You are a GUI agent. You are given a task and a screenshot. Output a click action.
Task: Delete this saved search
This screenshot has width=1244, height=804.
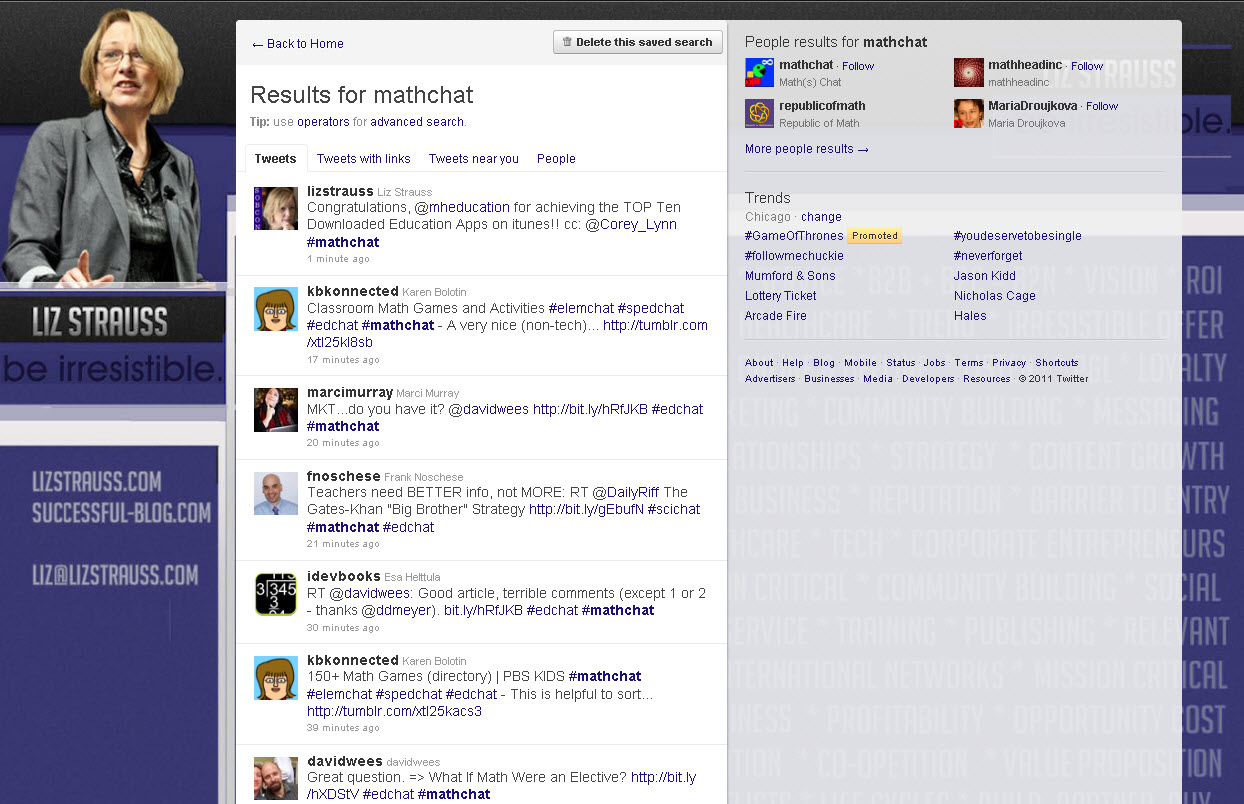point(637,42)
